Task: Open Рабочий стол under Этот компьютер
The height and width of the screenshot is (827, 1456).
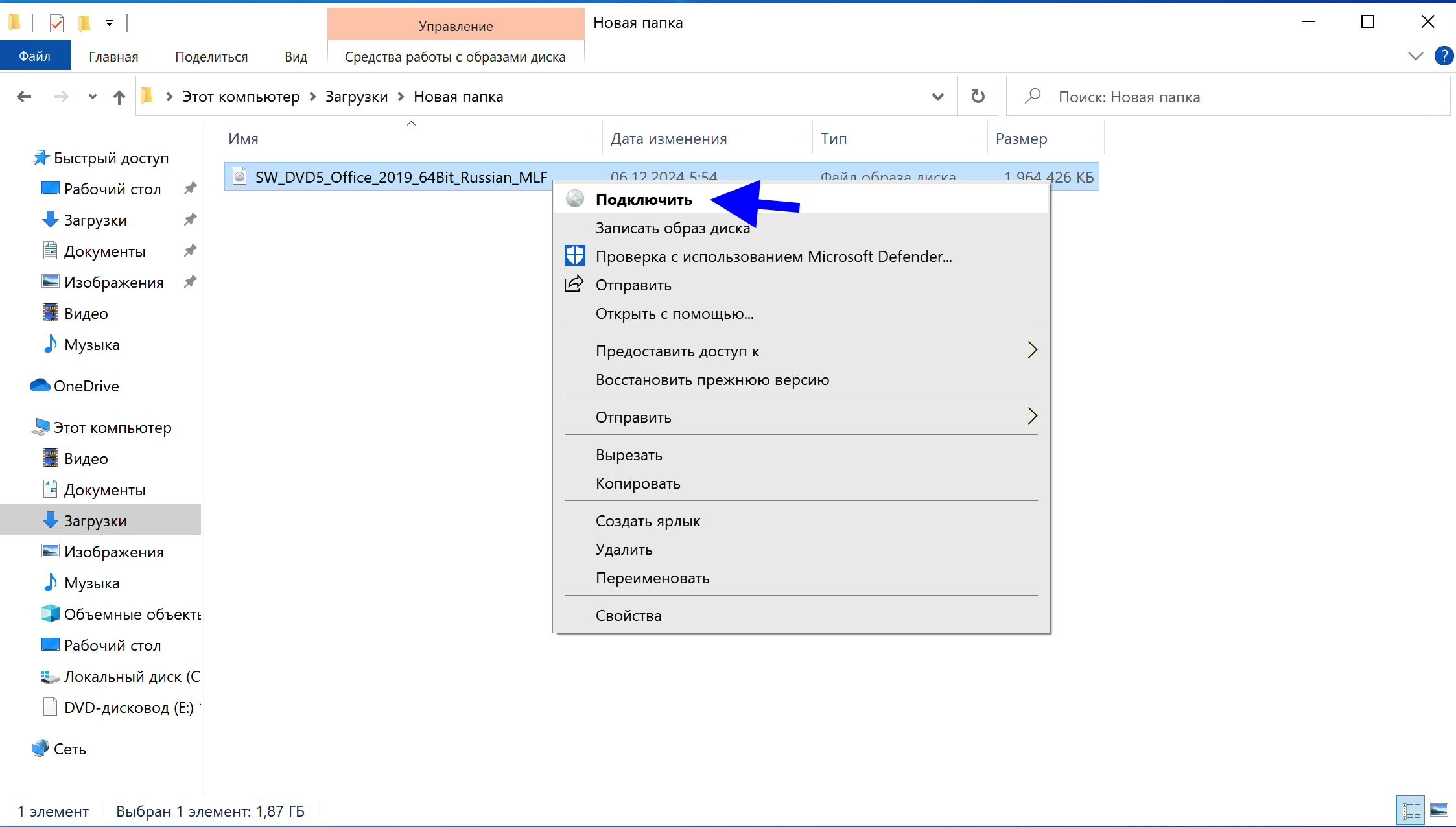Action: pyautogui.click(x=112, y=645)
